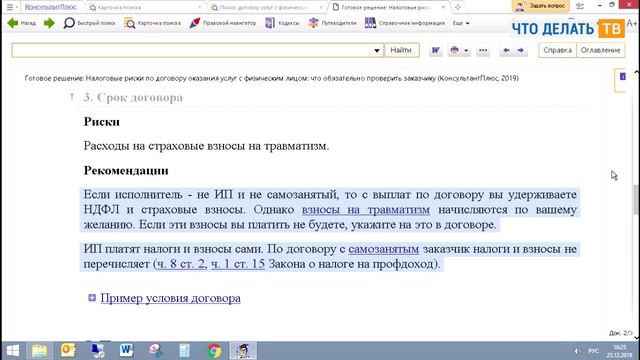Click the 3. Срок договора heading
This screenshot has height=360, width=640.
[x=133, y=98]
